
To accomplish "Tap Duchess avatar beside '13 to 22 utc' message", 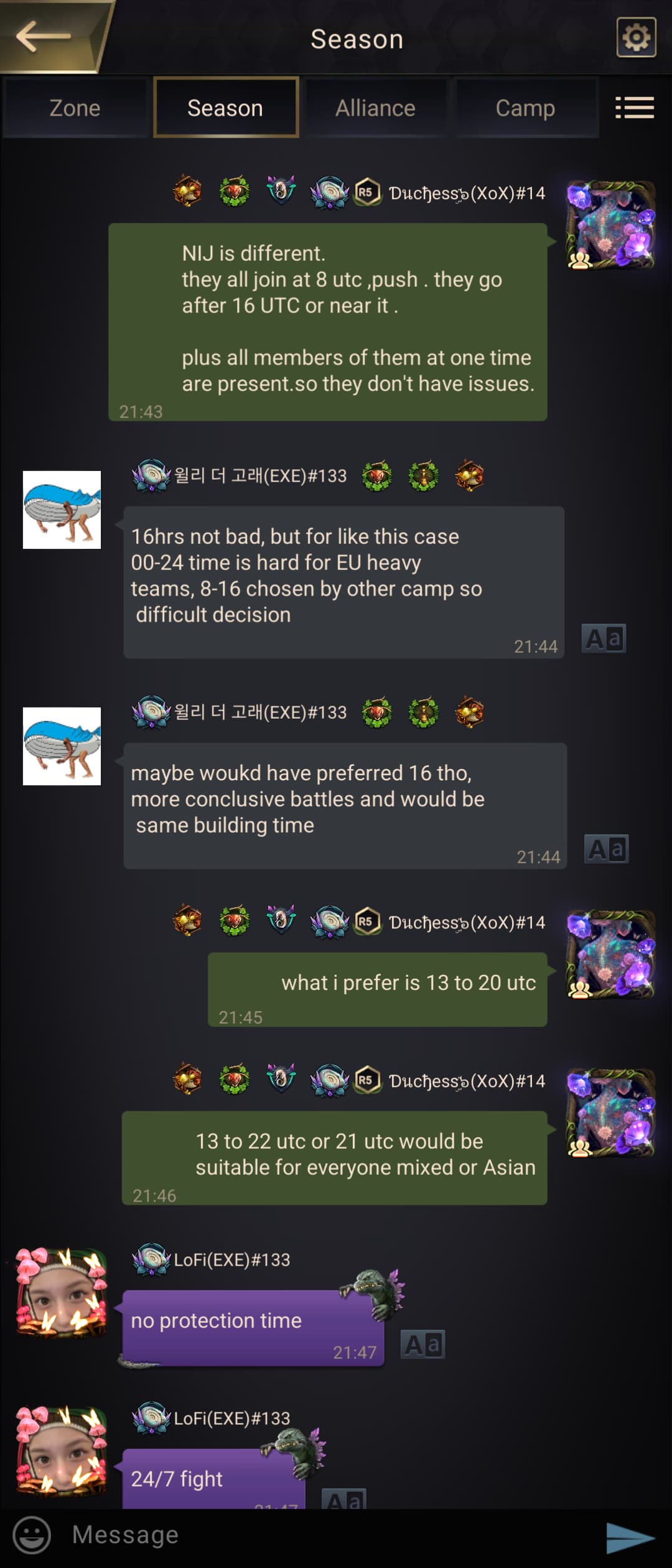I will pos(610,1113).
